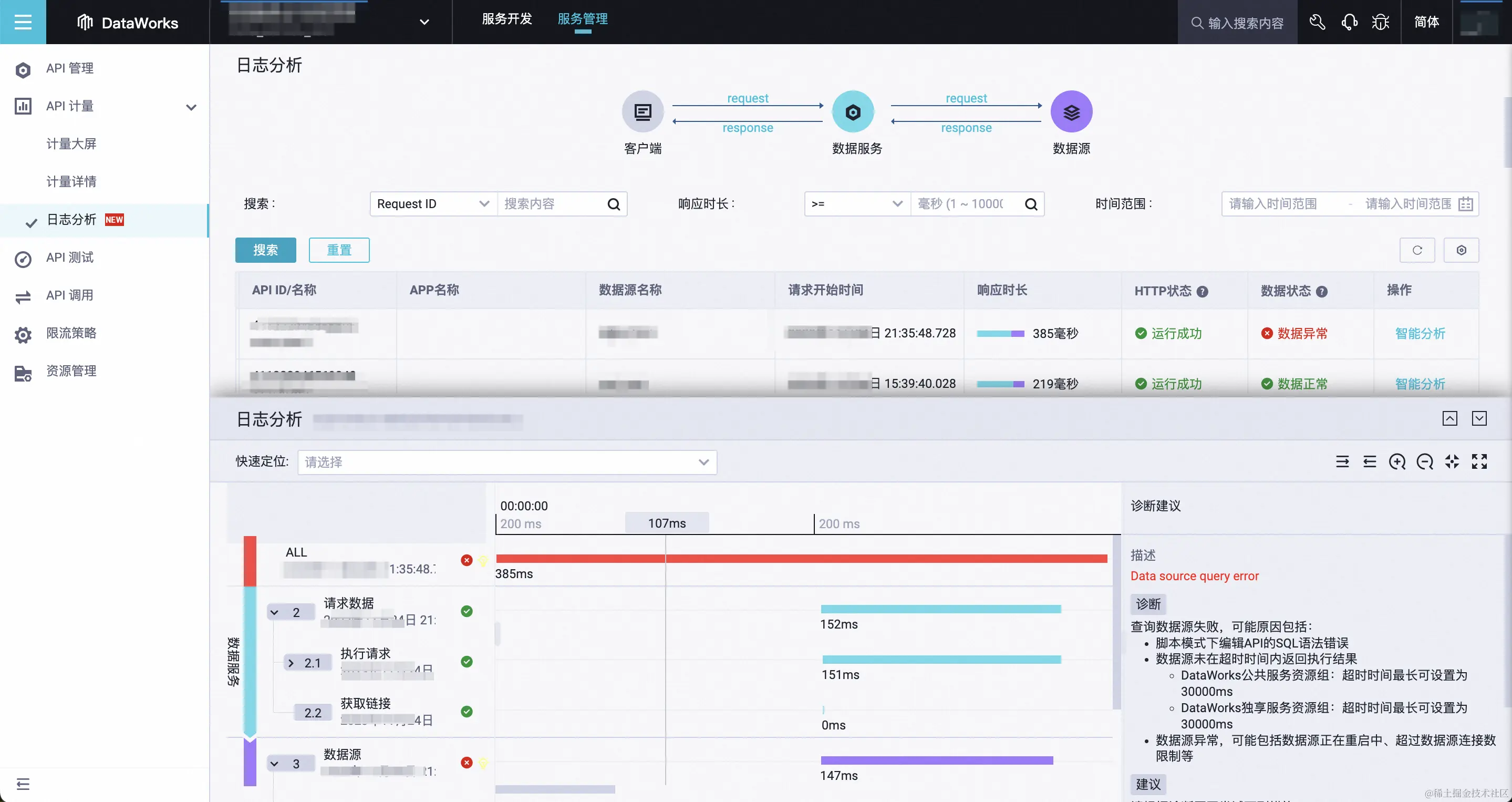Click the search icon in the header search box

pos(1197,23)
